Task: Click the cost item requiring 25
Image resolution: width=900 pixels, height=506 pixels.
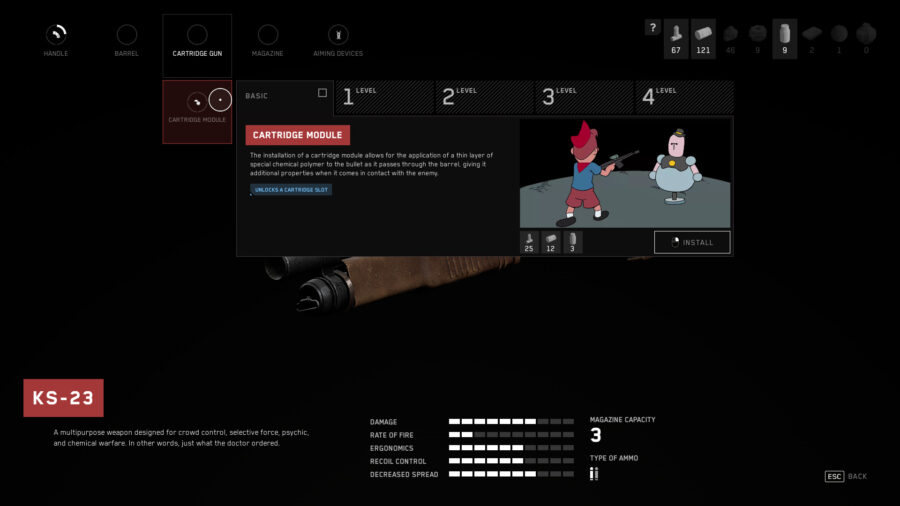Action: pos(529,242)
